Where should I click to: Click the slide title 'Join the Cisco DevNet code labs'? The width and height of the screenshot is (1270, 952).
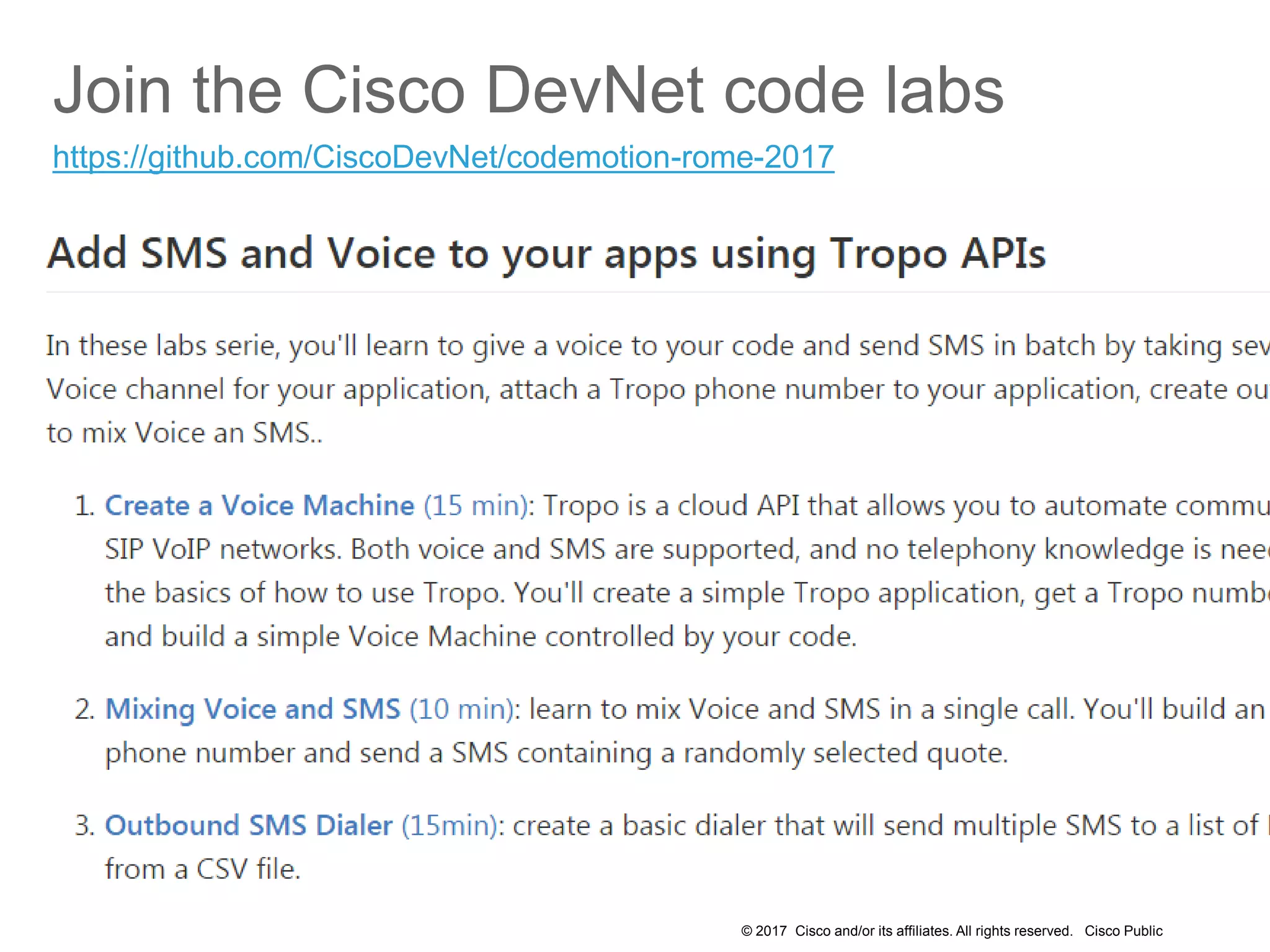[528, 90]
